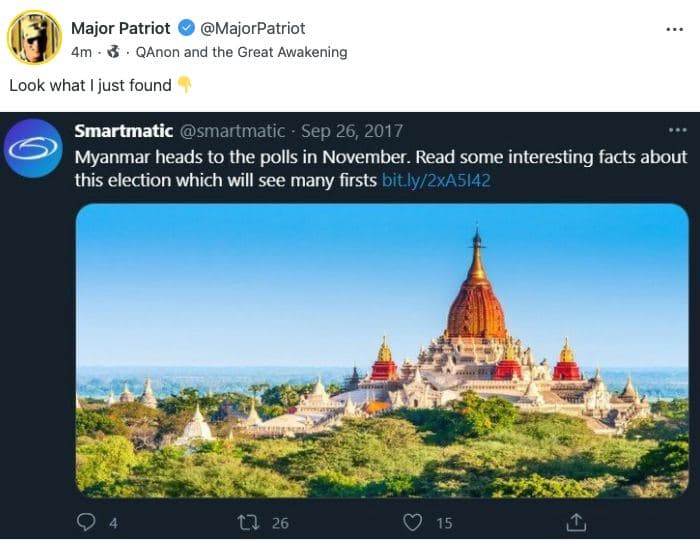Click the Major Patriot profile avatar

(x=34, y=38)
